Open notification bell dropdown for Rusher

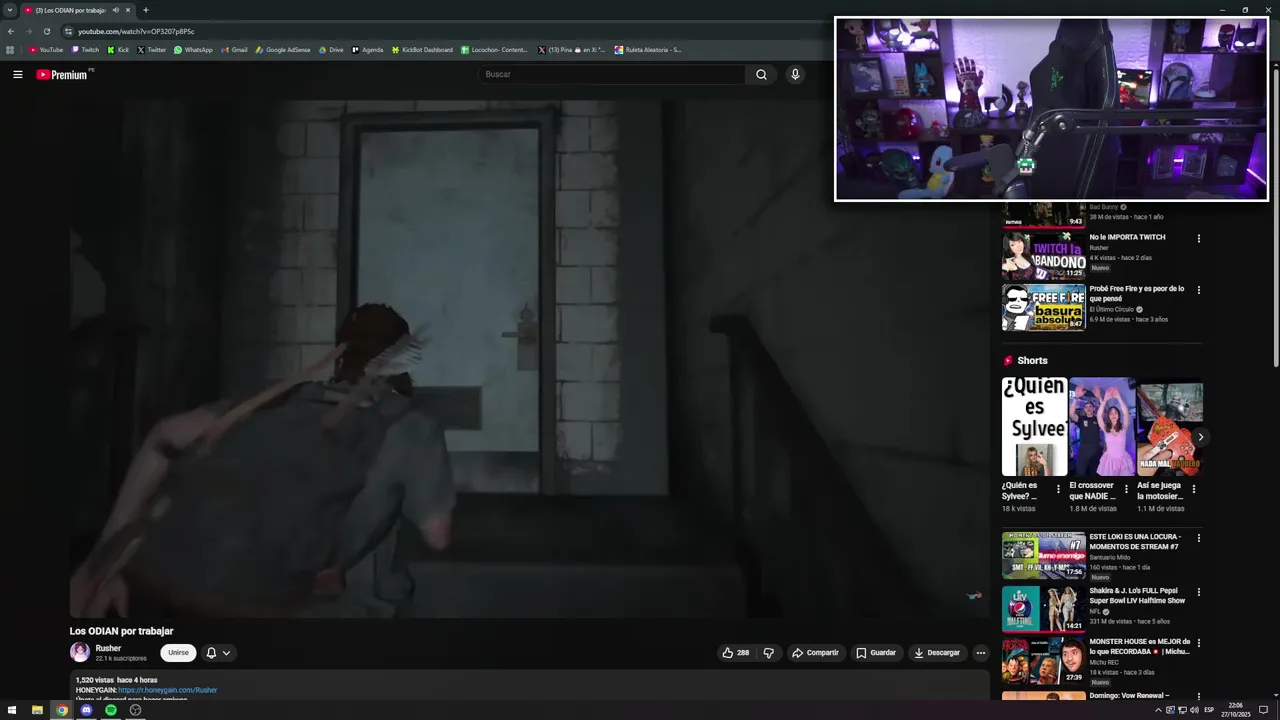(x=218, y=653)
